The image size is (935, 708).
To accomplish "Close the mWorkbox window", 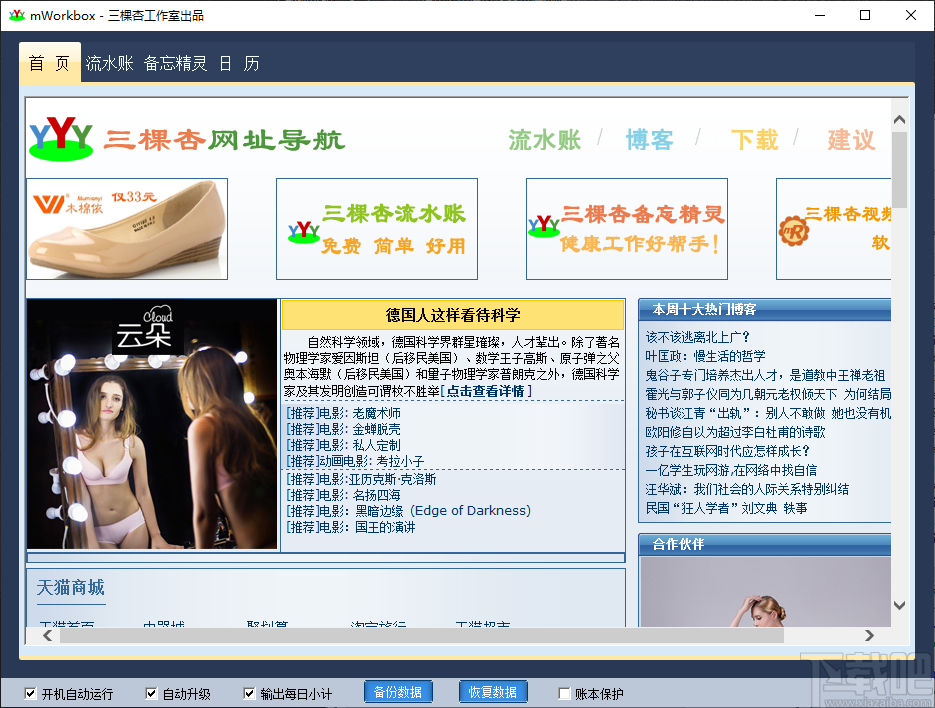I will point(911,15).
